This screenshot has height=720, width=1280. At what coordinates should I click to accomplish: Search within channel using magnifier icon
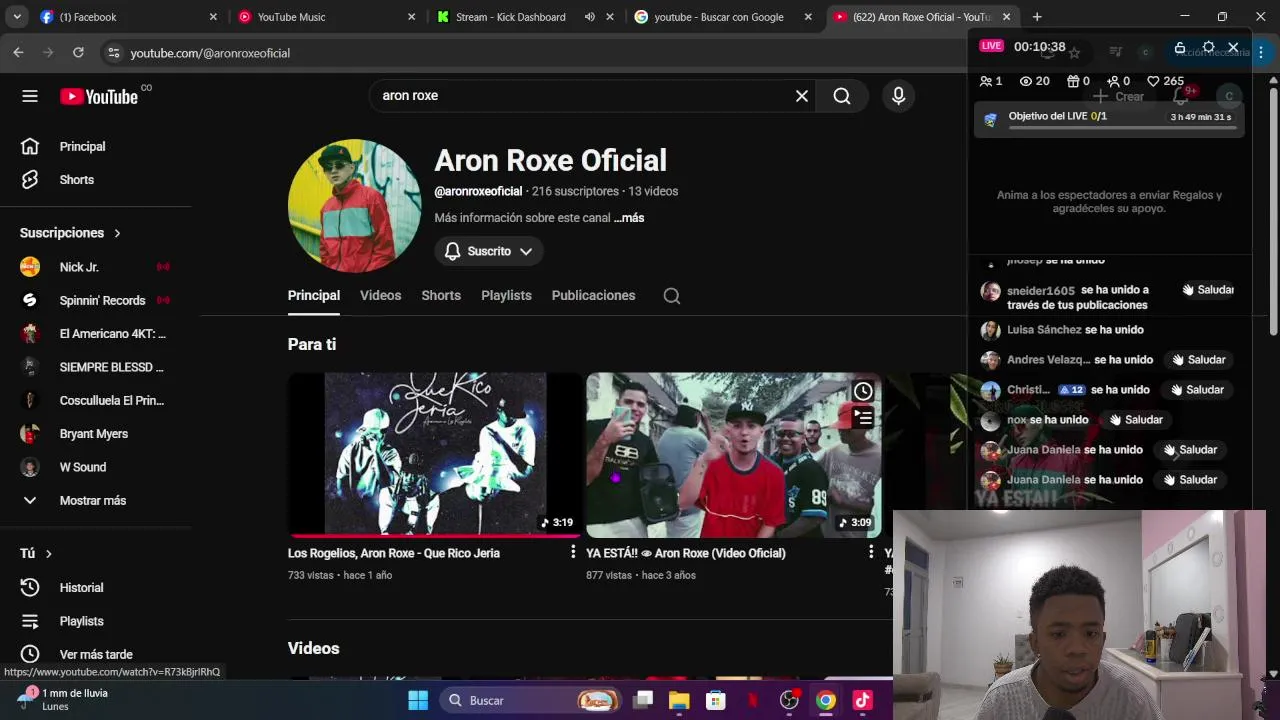(672, 296)
